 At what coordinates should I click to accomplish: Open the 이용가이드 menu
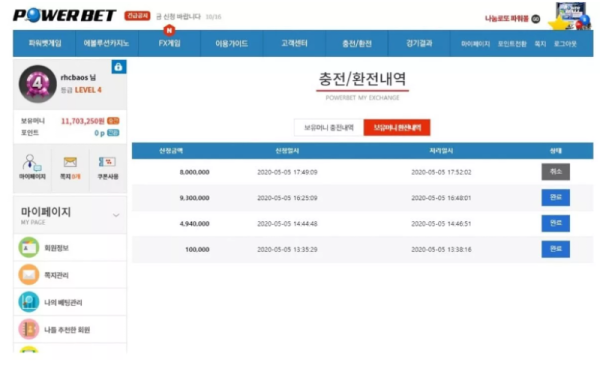(232, 43)
